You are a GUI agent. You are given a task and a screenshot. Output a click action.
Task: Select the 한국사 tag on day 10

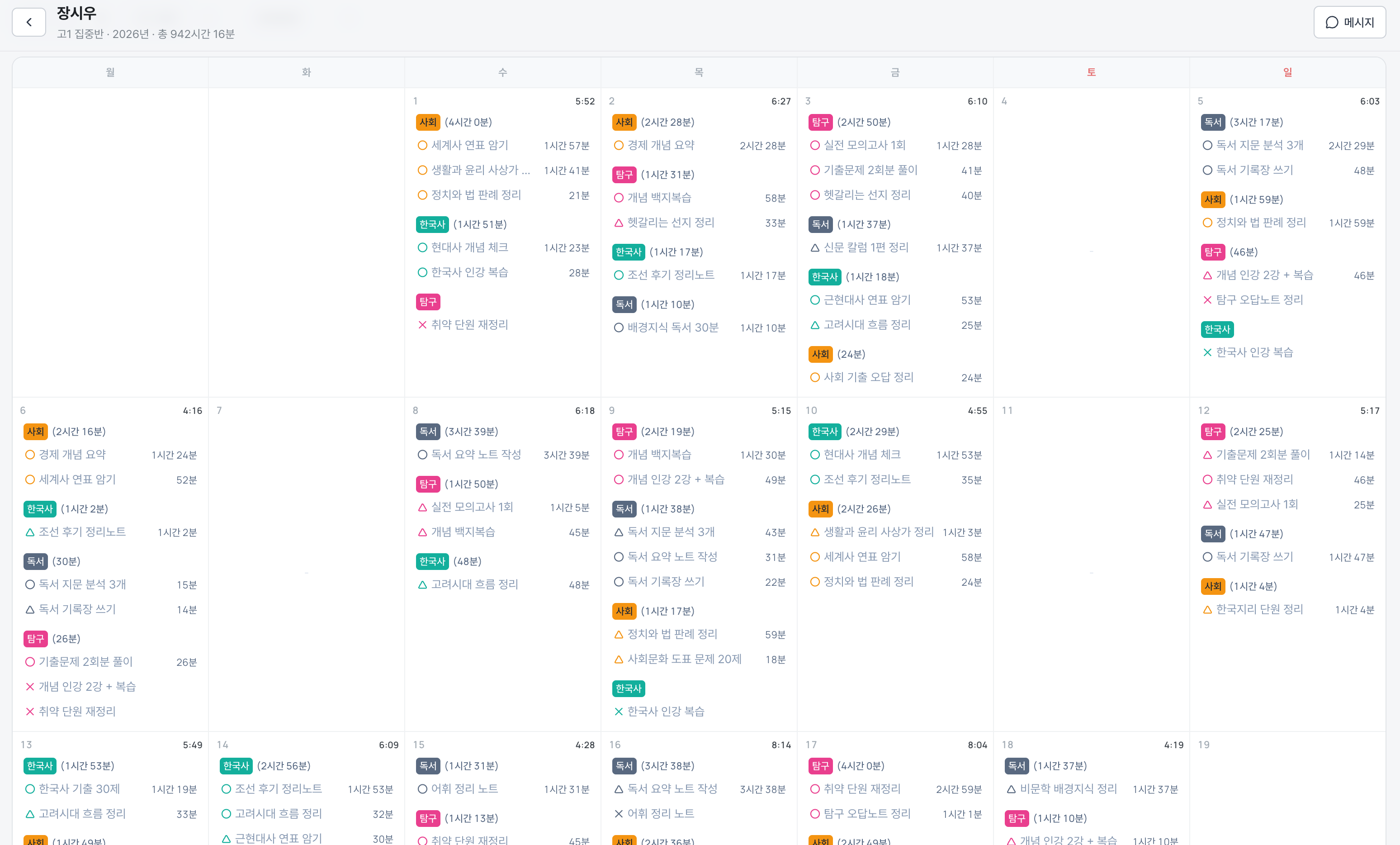824,431
